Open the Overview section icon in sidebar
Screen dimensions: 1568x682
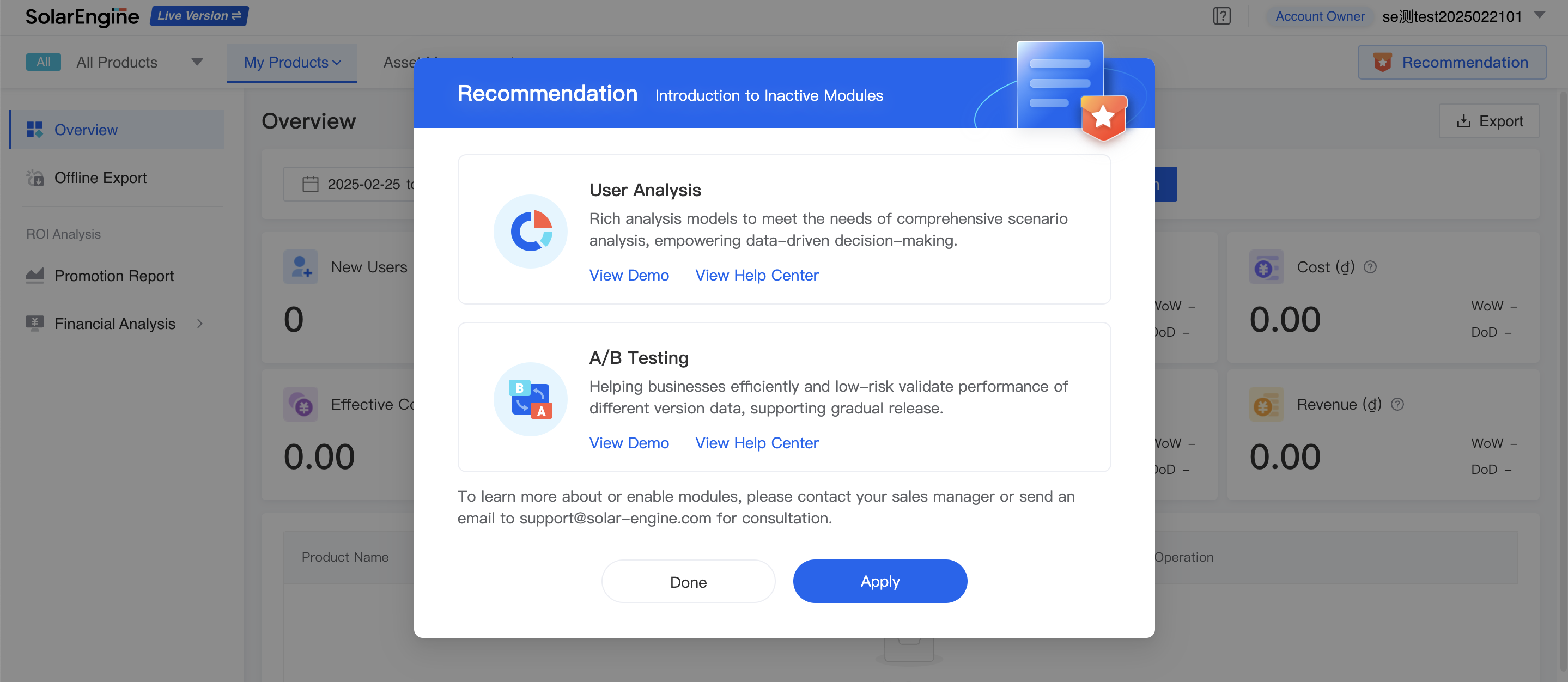click(36, 130)
